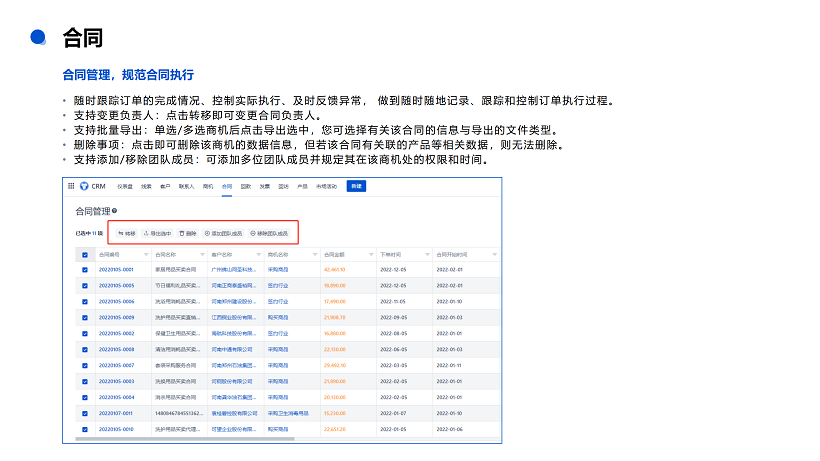This screenshot has height=461, width=820.
Task: Uncheck the row 20220105-0008 checkbox
Action: point(85,350)
